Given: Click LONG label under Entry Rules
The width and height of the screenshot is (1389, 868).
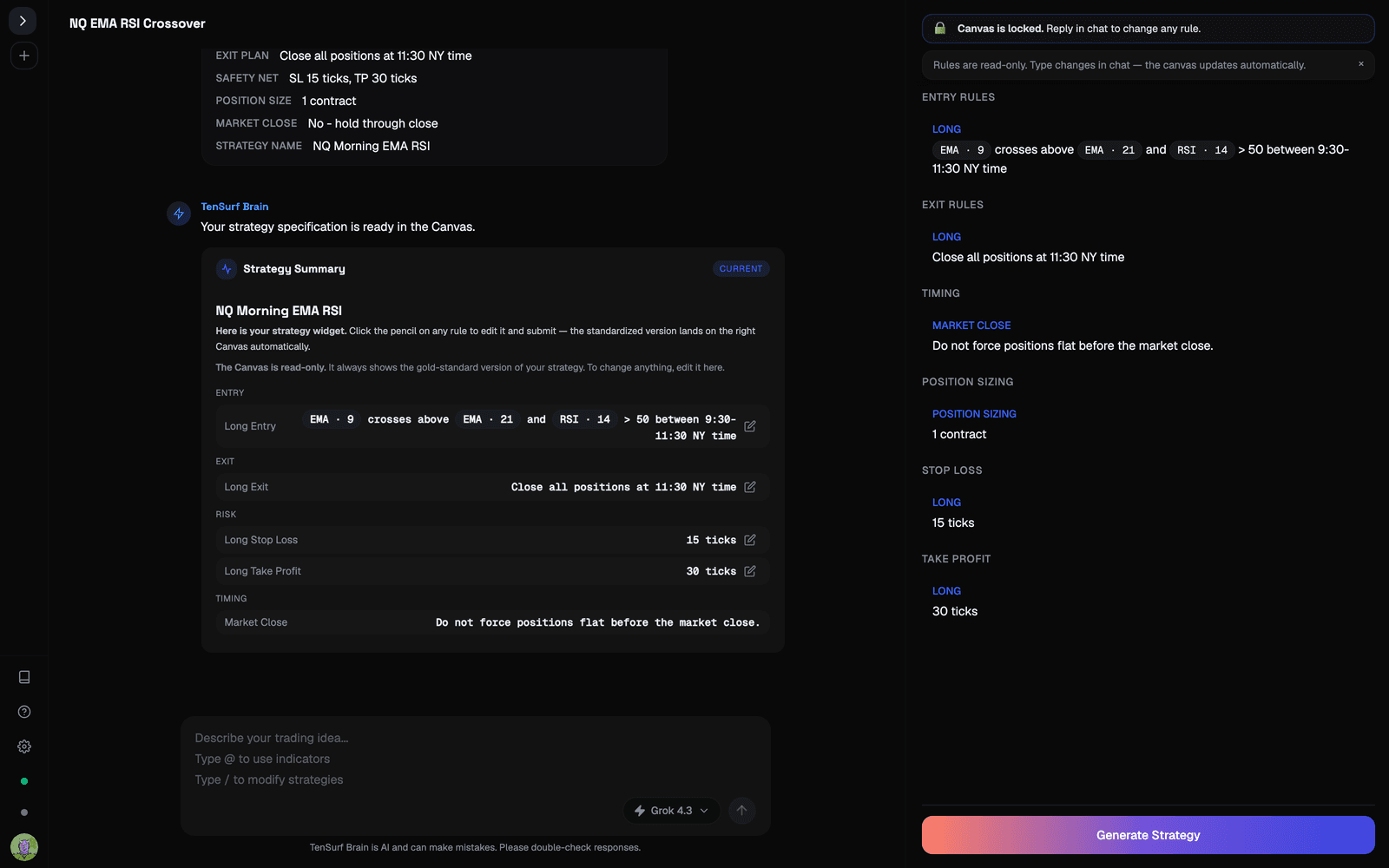Looking at the screenshot, I should (x=946, y=129).
